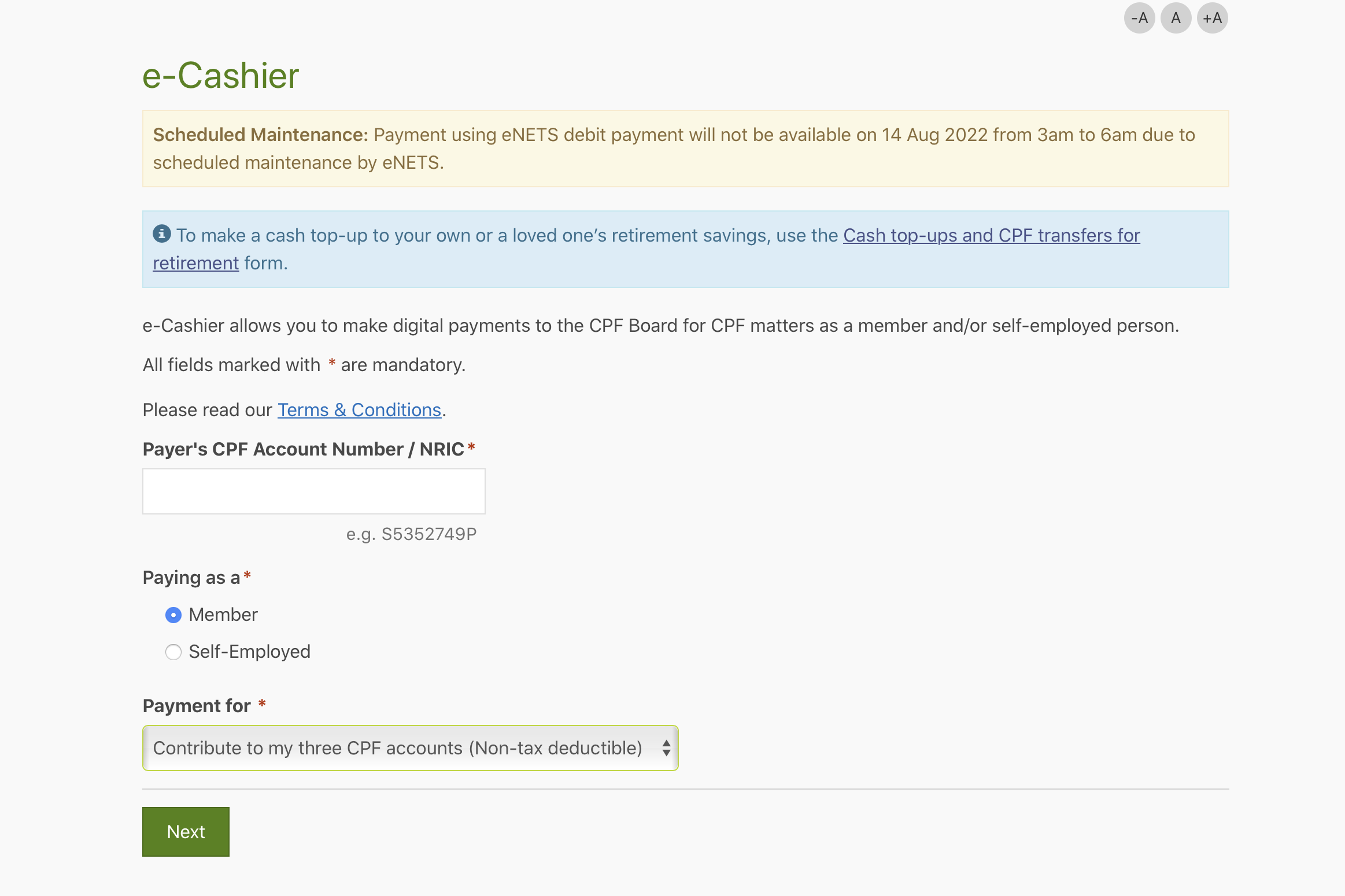Click the Self-Employed option label text
The width and height of the screenshot is (1345, 896).
point(249,652)
